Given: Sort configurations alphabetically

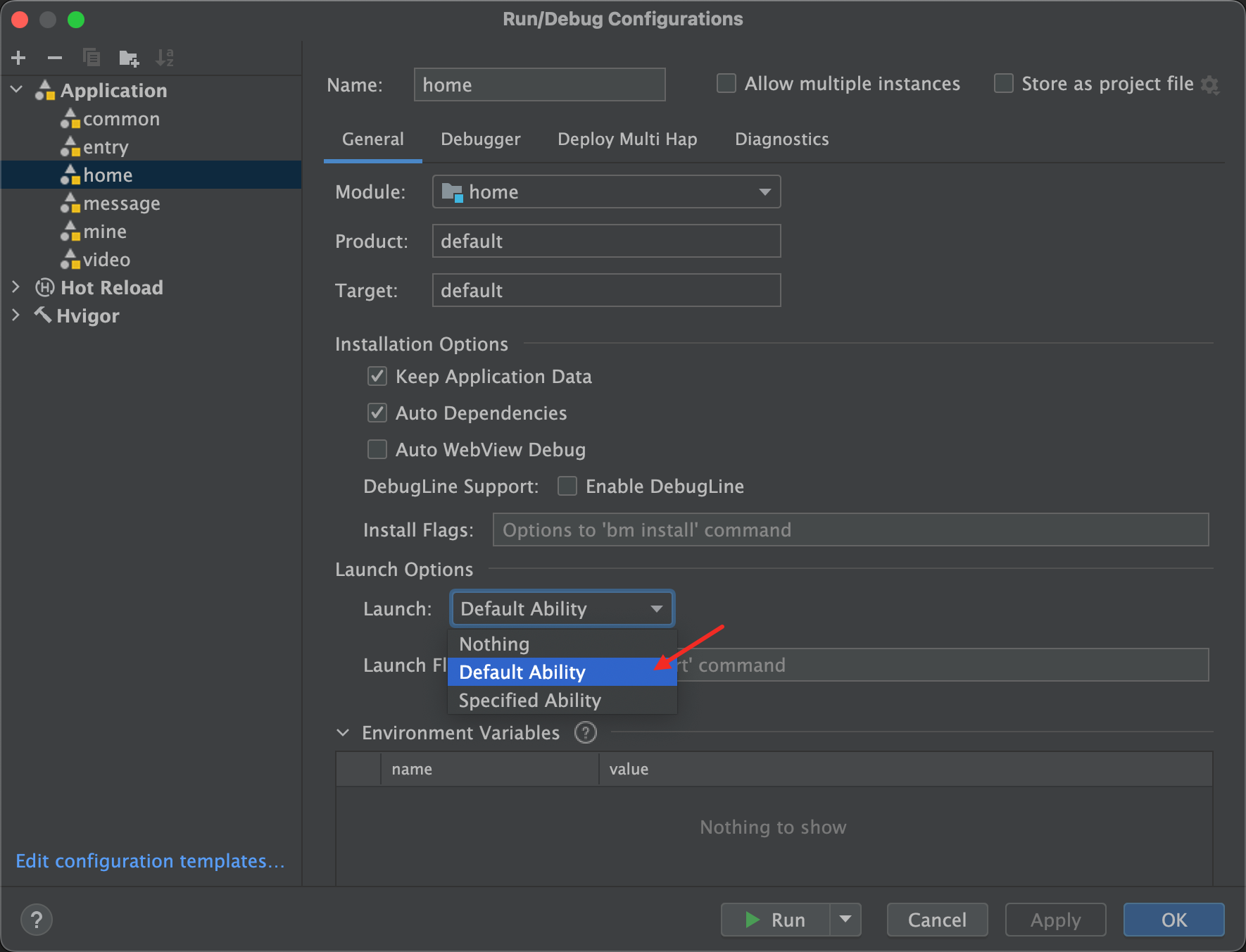Looking at the screenshot, I should (165, 58).
